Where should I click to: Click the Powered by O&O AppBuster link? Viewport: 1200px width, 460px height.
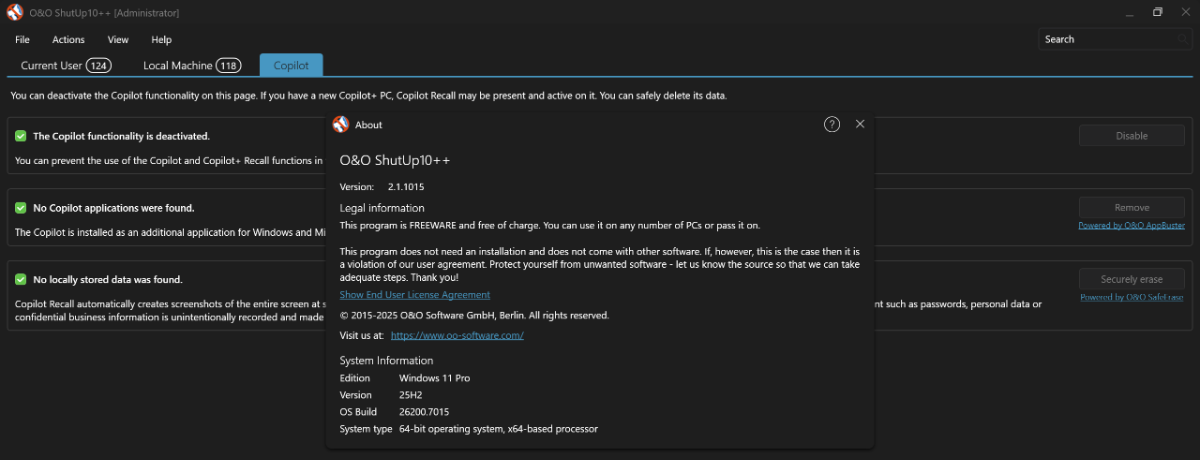(x=1131, y=226)
